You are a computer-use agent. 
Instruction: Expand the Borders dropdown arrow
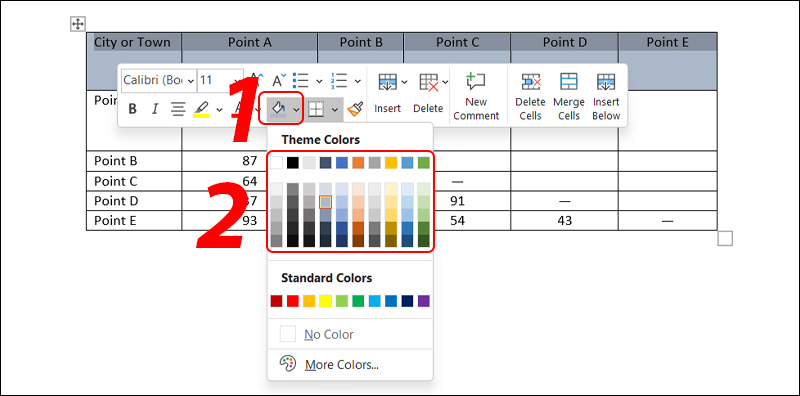335,109
